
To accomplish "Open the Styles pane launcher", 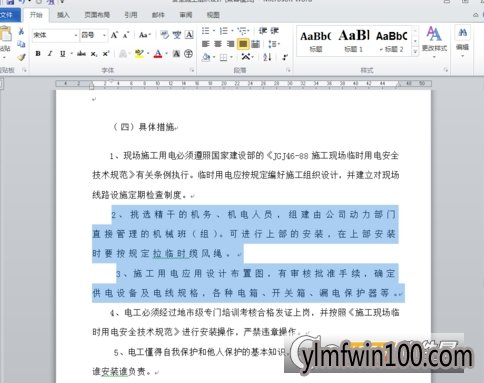I will click(446, 70).
